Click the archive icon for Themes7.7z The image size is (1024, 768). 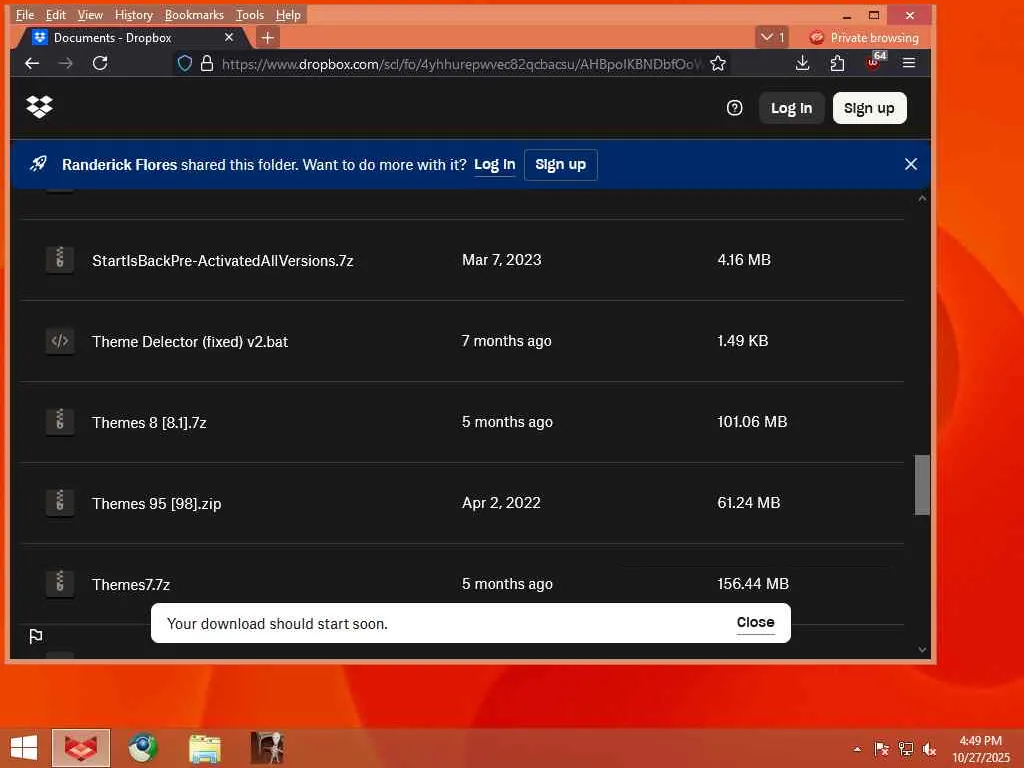59,583
